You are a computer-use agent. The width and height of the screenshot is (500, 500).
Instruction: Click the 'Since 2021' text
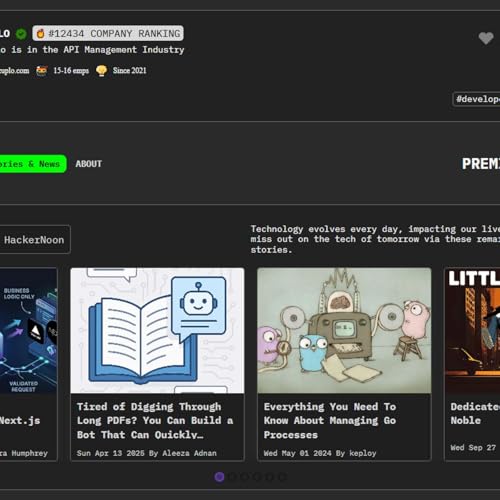click(129, 71)
